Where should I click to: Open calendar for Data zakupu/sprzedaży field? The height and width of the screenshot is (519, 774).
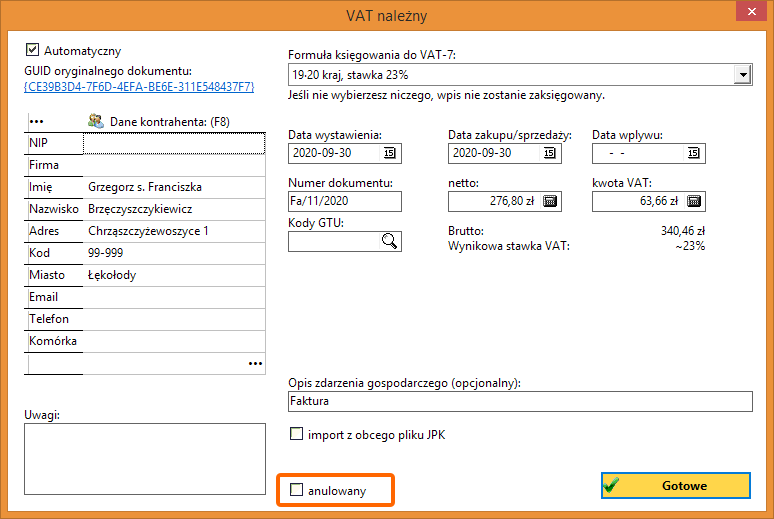(549, 153)
